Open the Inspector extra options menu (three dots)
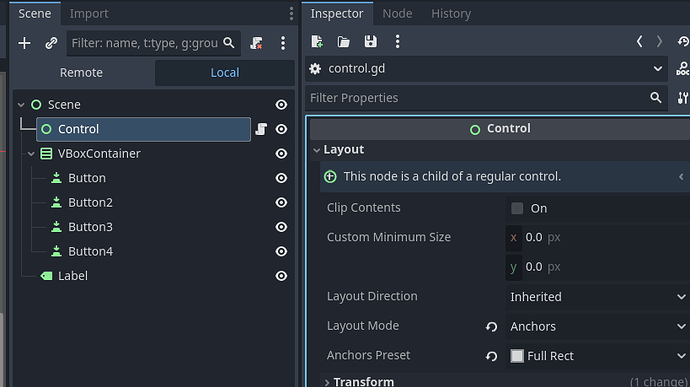The height and width of the screenshot is (387, 690). tap(397, 42)
